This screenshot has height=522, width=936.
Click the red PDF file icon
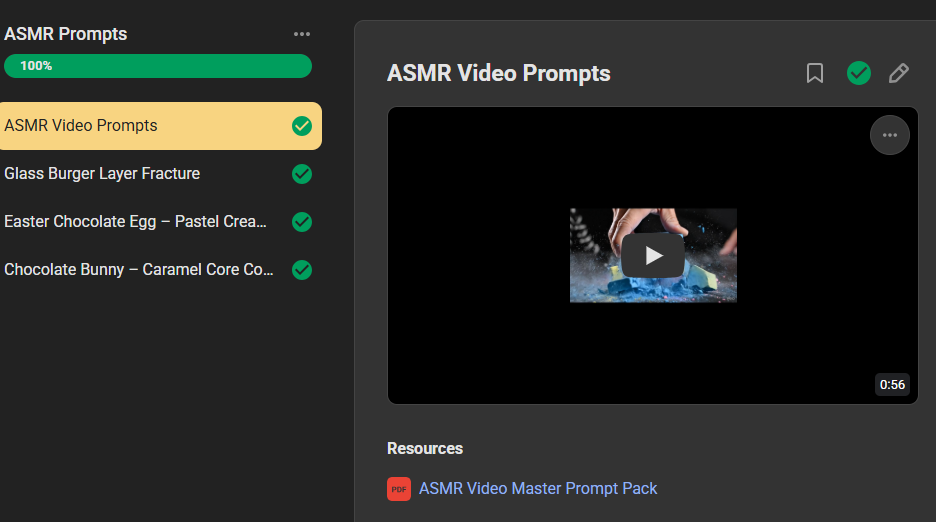(x=399, y=489)
